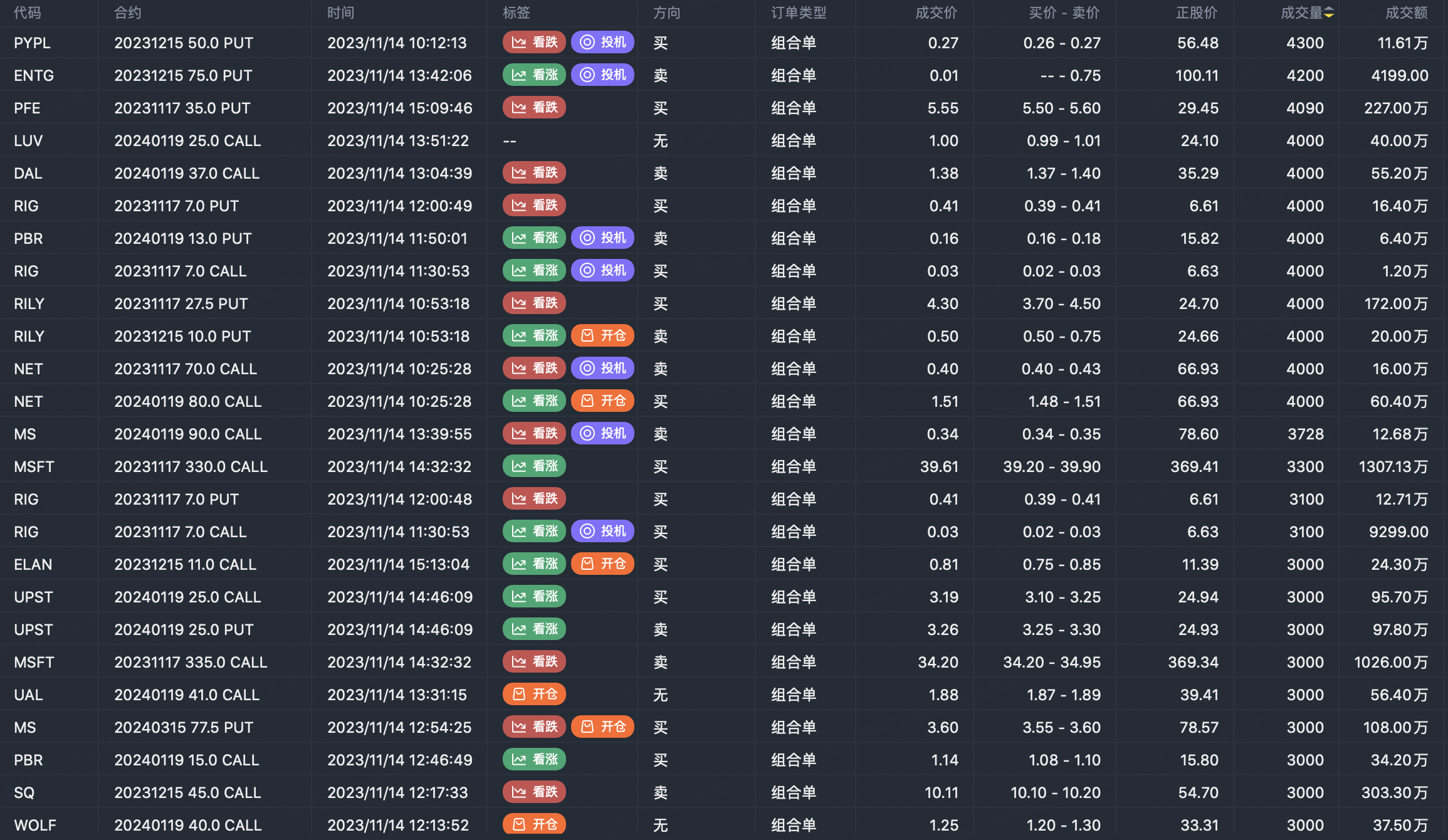
Task: Click the 方向 column header
Action: coord(667,13)
